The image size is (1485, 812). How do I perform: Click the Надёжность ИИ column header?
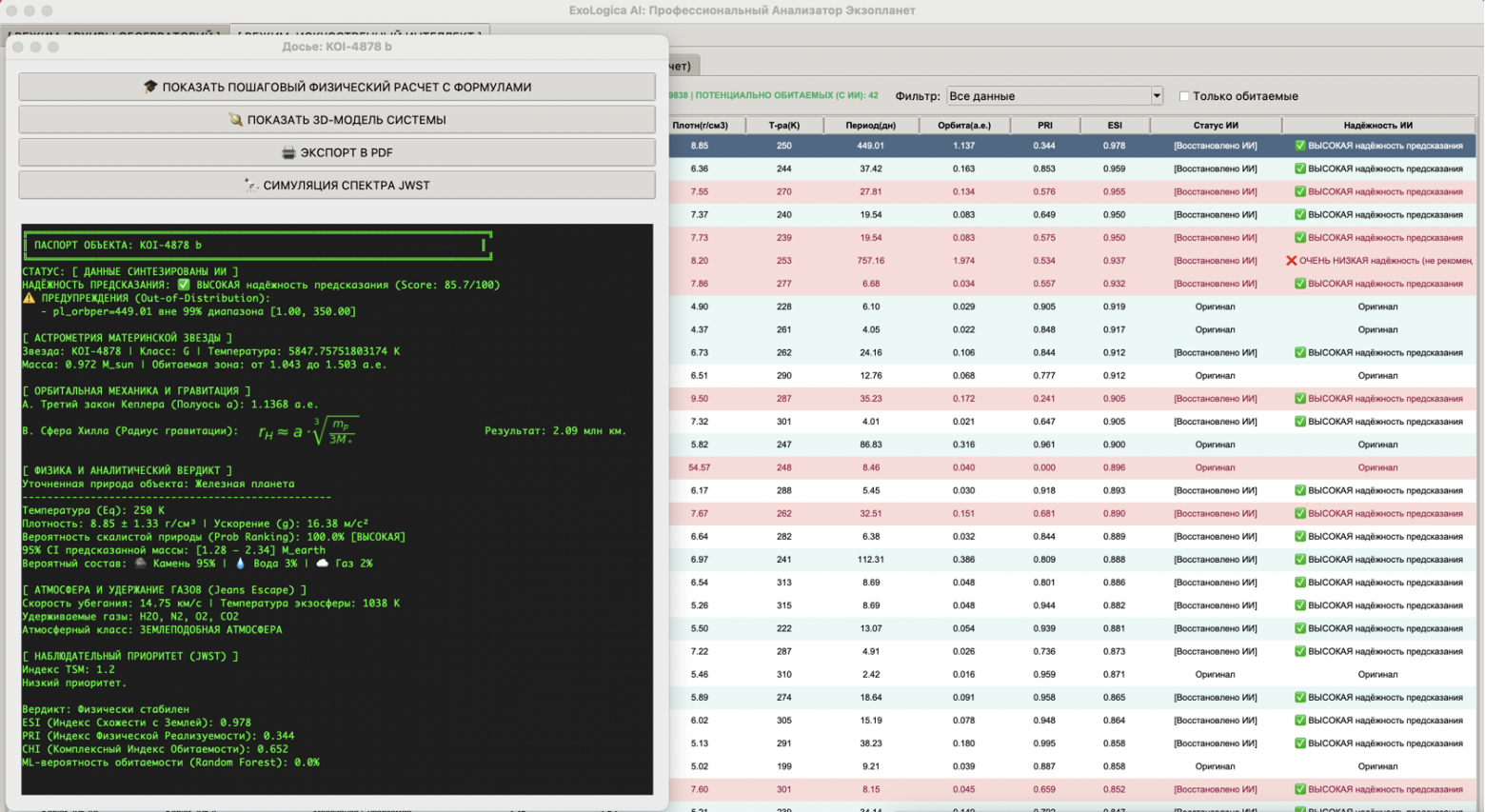tap(1376, 125)
